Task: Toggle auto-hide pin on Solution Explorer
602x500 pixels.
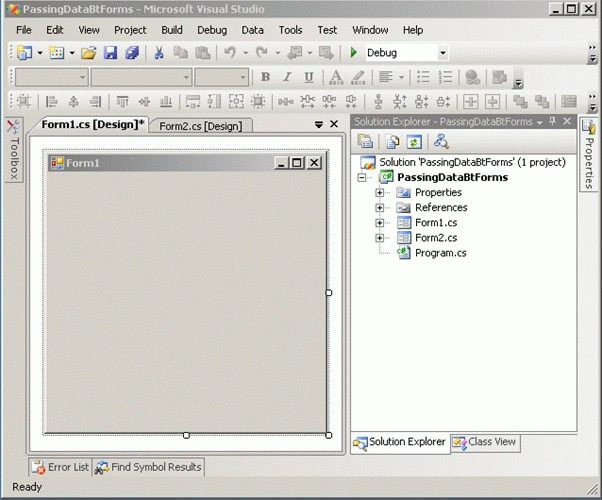Action: (x=553, y=121)
